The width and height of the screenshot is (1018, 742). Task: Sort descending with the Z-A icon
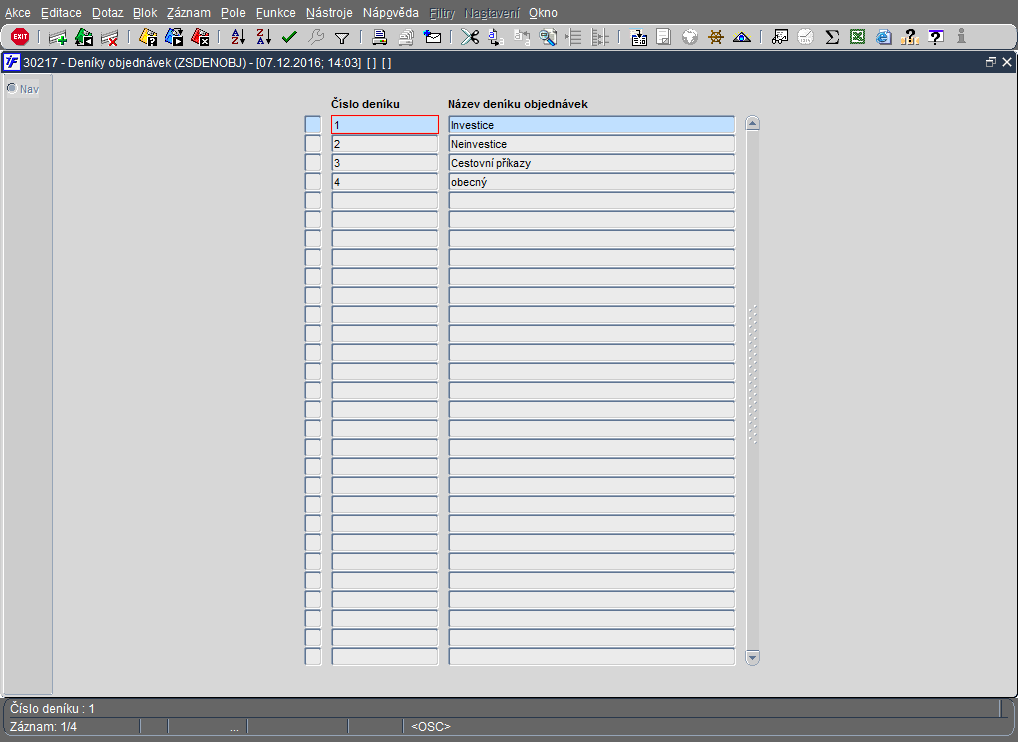[x=264, y=37]
